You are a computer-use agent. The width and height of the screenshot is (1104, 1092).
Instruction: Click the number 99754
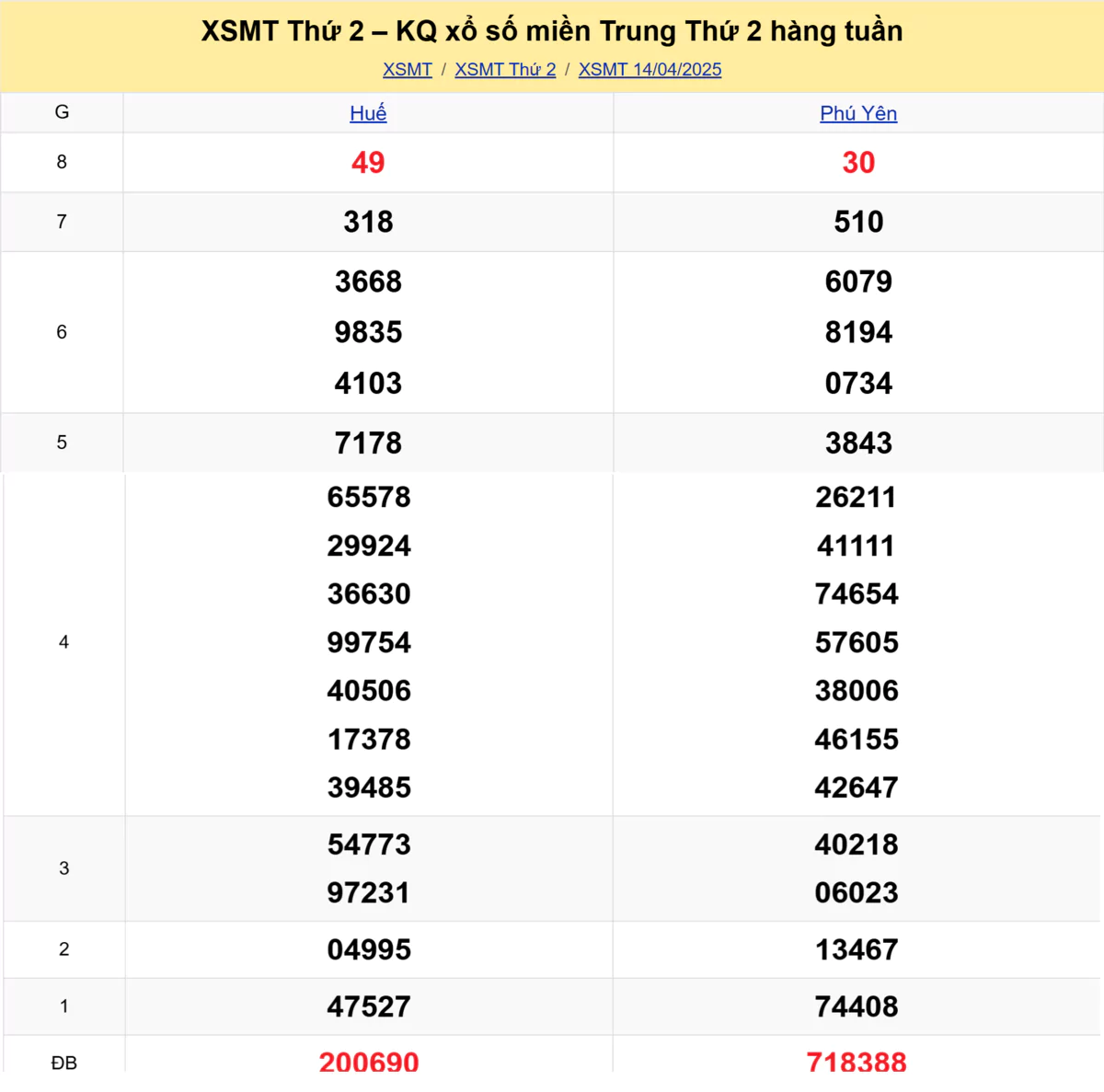tap(369, 642)
